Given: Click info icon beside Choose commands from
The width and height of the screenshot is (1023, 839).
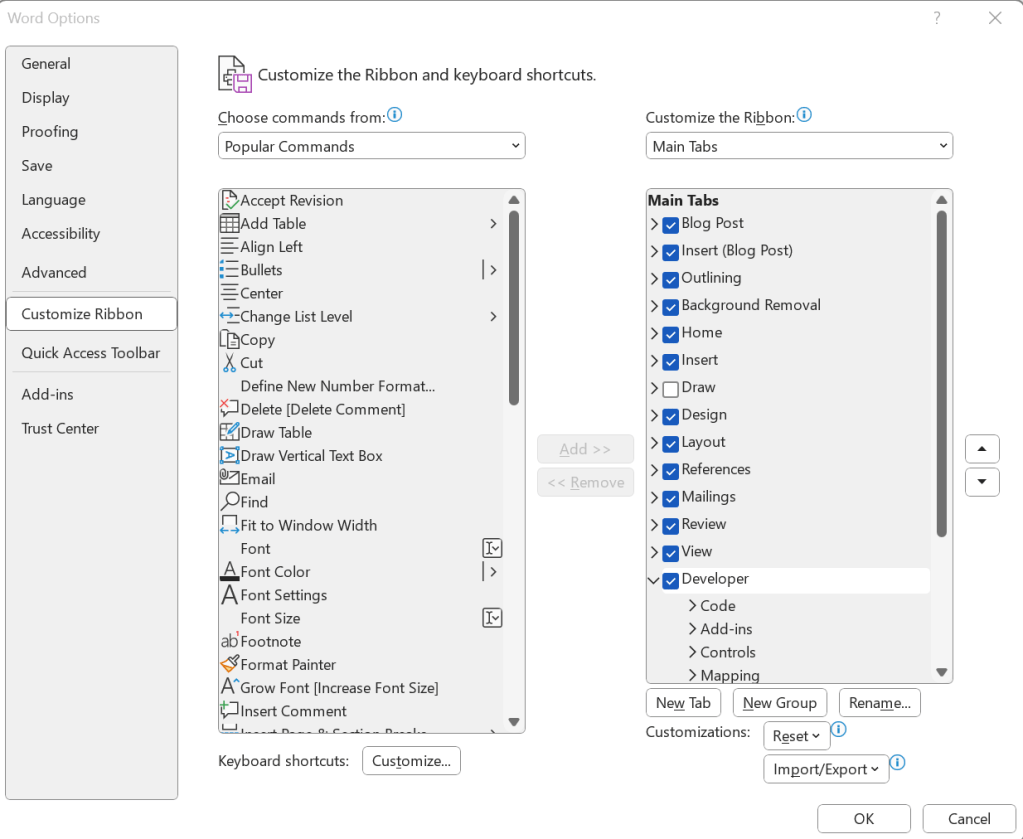Looking at the screenshot, I should (395, 116).
